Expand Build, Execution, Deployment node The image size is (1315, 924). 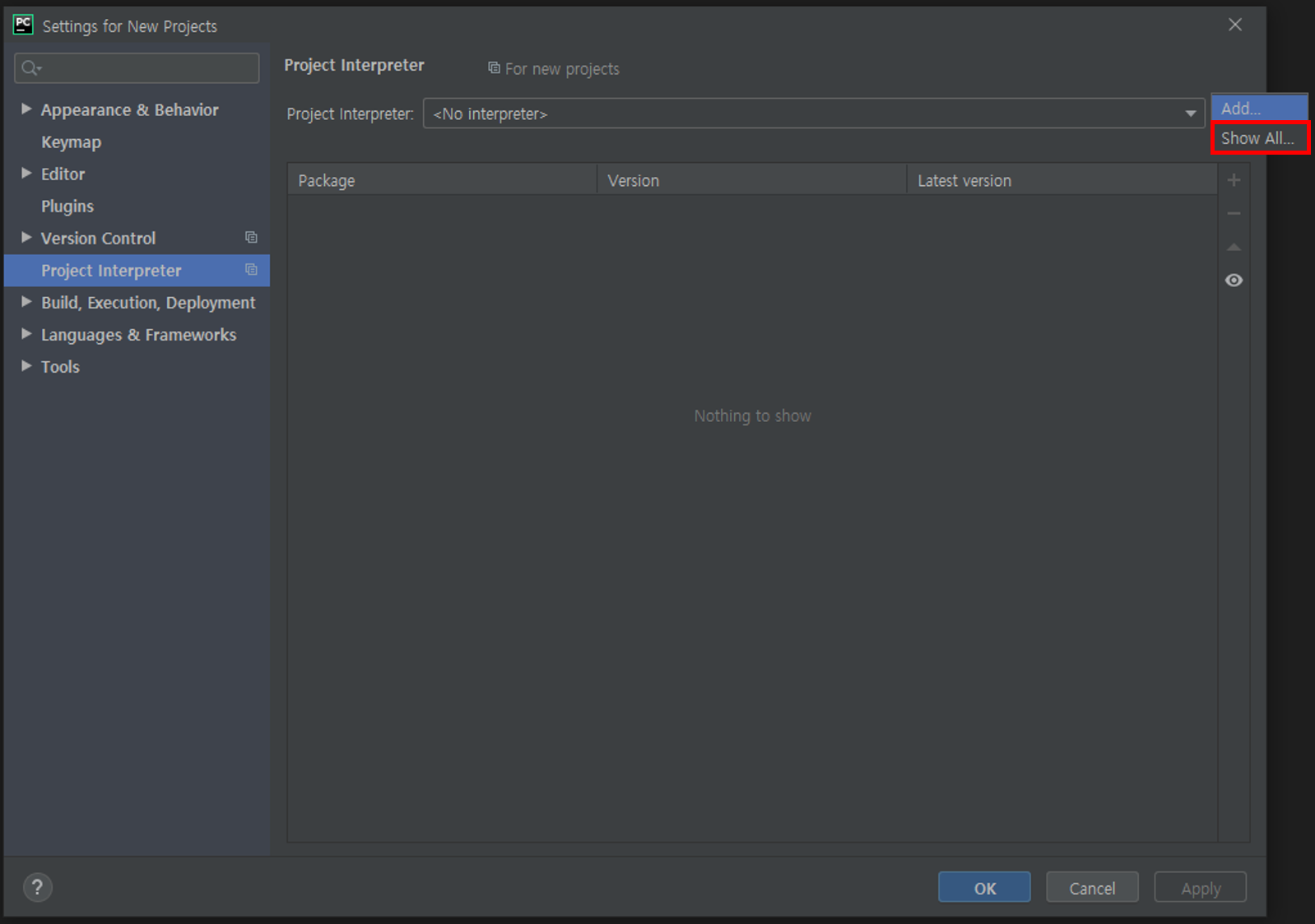click(26, 302)
